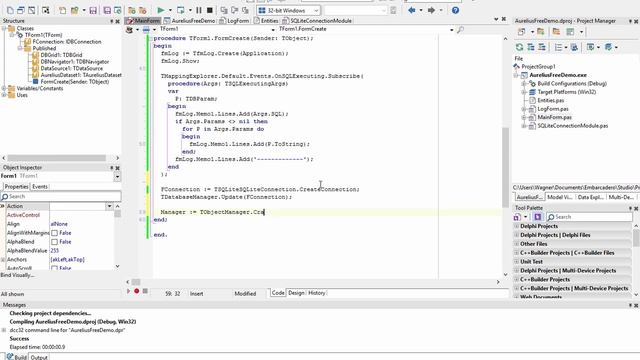This screenshot has height=360, width=640.
Task: Select Entities.pas in Project Manager
Action: click(x=551, y=100)
